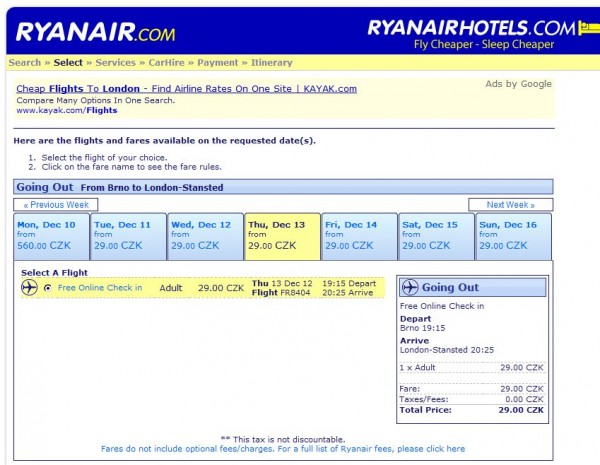Viewport: 600px width, 465px height.
Task: Click the airplane icon in the flight row
Action: (x=29, y=287)
